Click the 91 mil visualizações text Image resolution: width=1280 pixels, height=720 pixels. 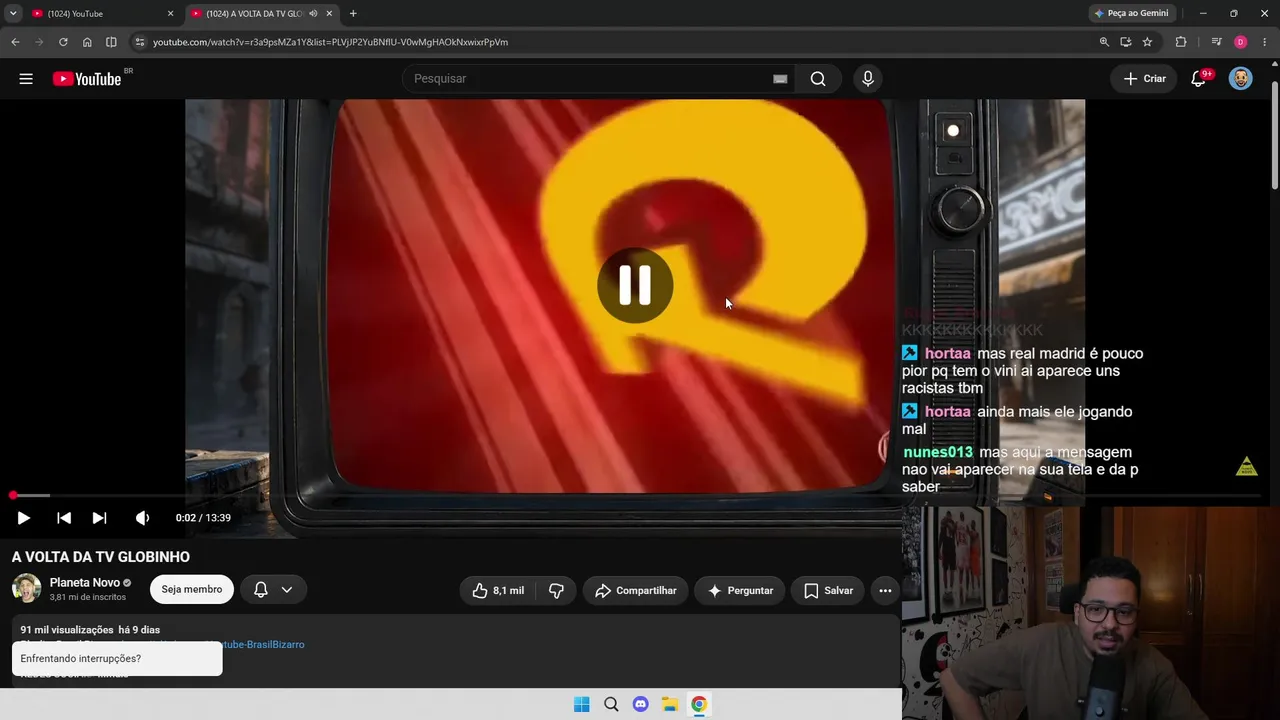tap(67, 630)
